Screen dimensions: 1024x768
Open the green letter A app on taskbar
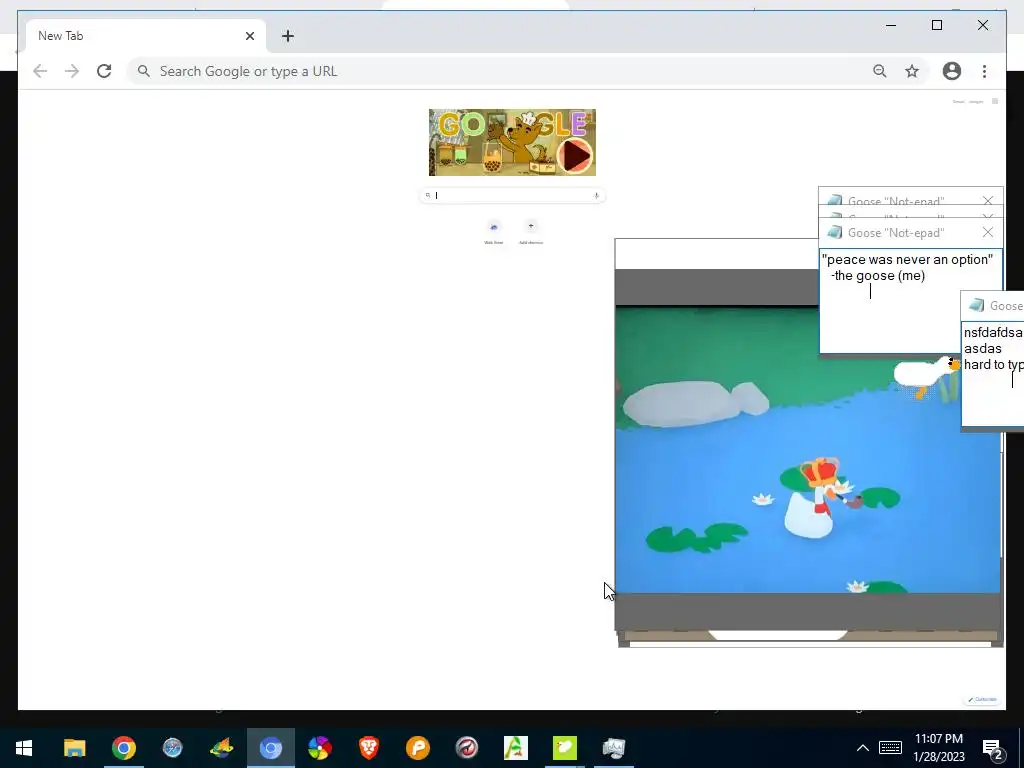515,748
